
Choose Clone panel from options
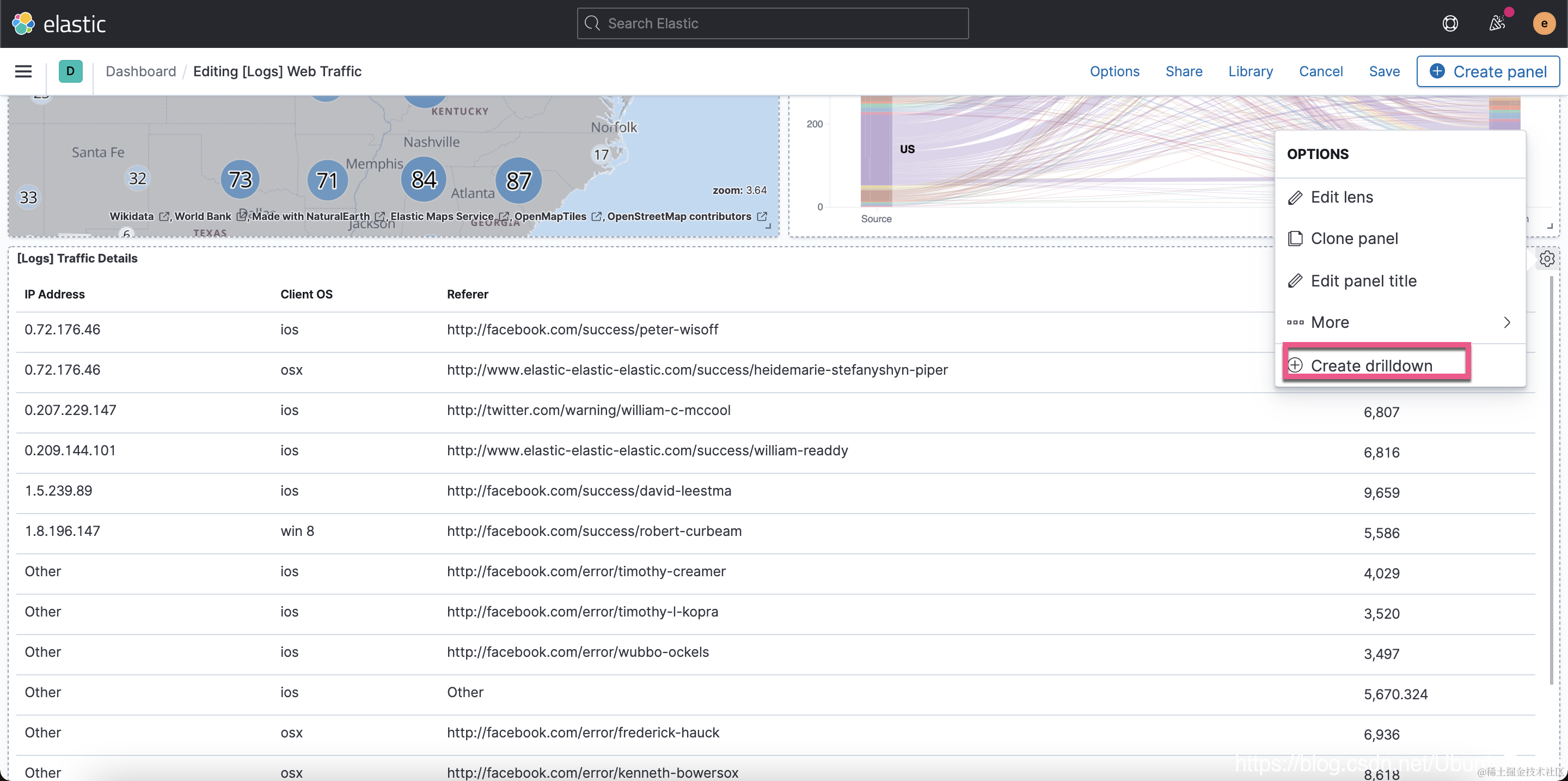point(1353,239)
